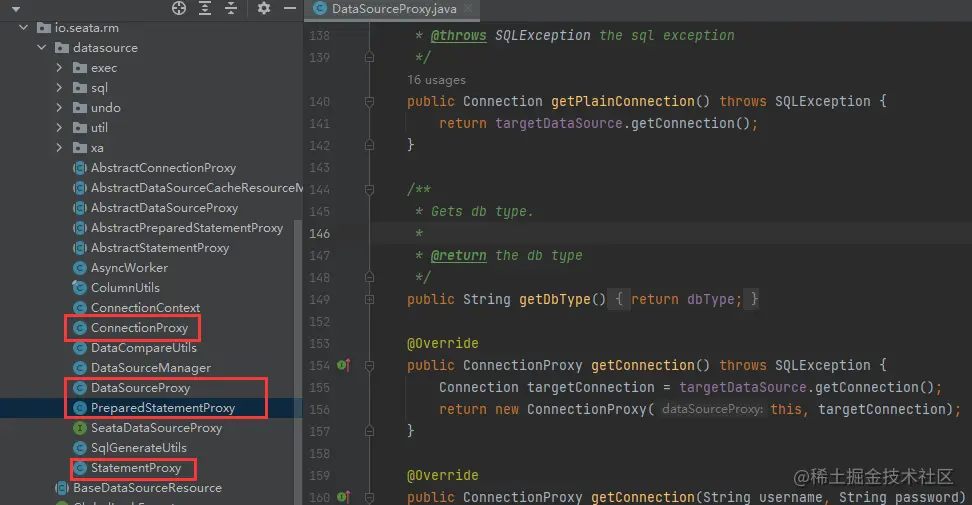
Task: Click the '16 usages' inlay hint
Action: point(436,80)
